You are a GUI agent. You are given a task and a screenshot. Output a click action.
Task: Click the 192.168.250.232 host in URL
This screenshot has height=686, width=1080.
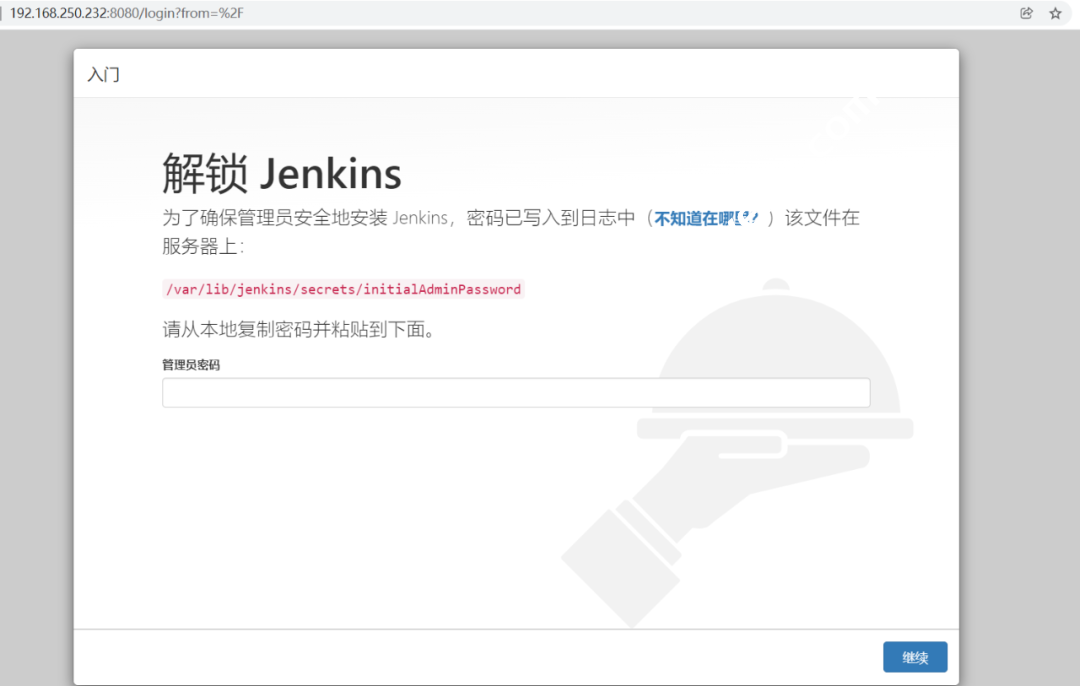[x=58, y=13]
